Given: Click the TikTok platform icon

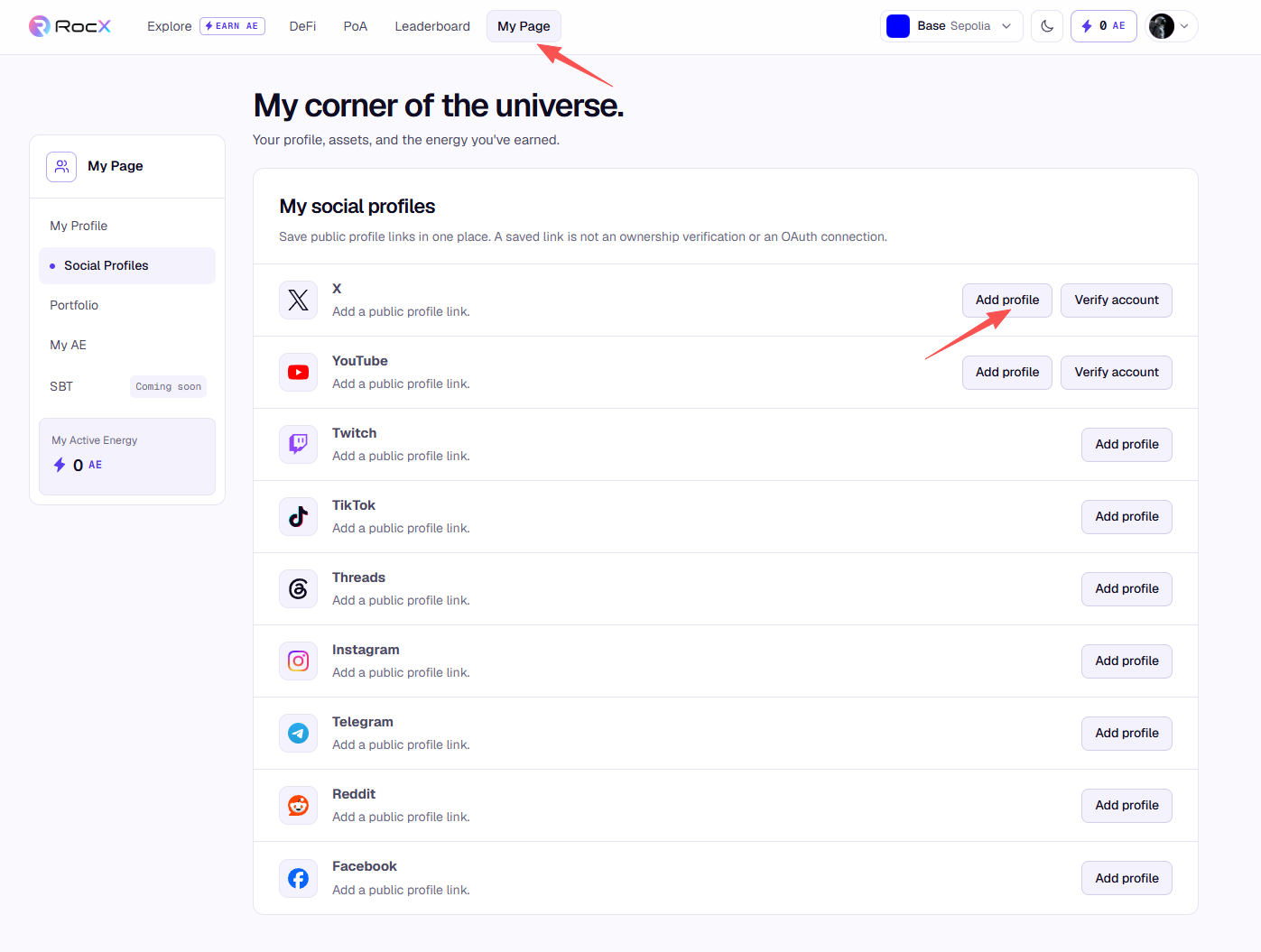Looking at the screenshot, I should 298,516.
